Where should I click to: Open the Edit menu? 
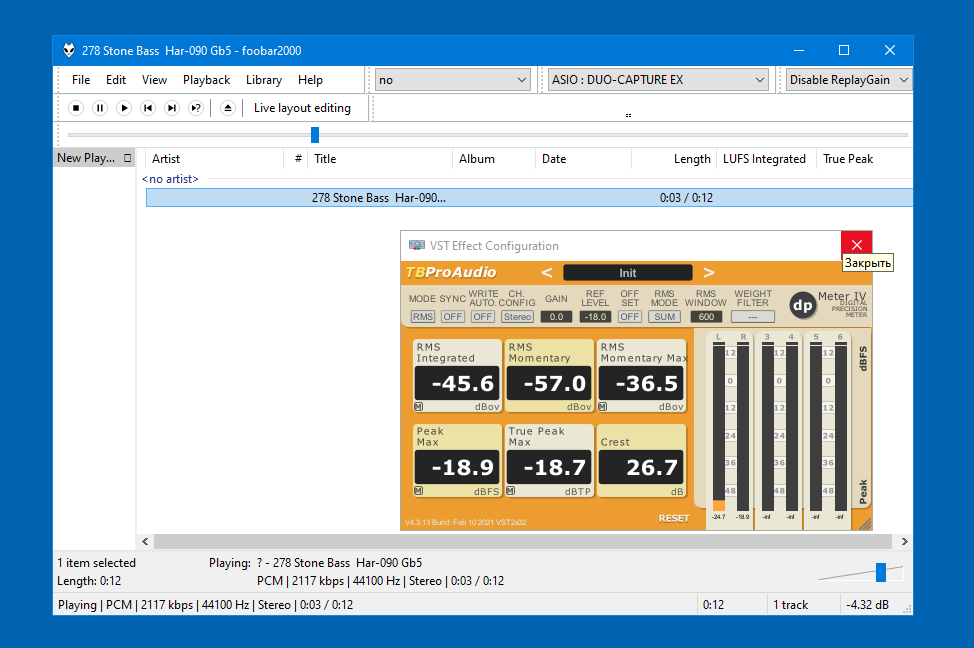coord(116,80)
